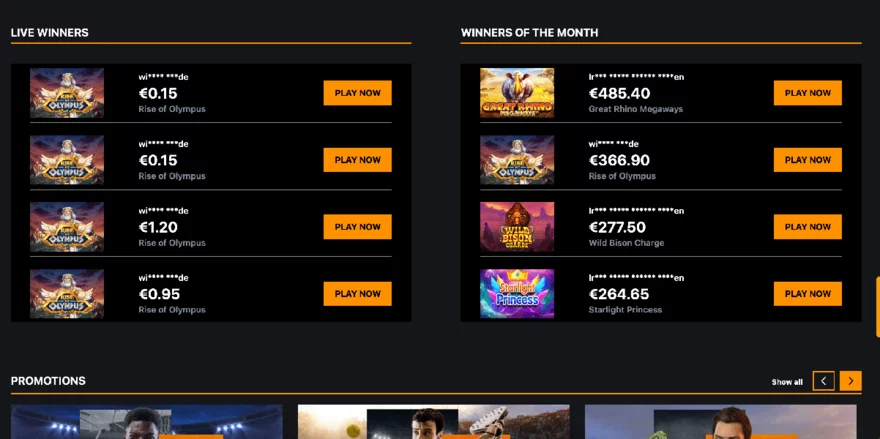Open Great Rhino Megaways game thumbnail
Screen dimensions: 880x439
click(x=517, y=93)
